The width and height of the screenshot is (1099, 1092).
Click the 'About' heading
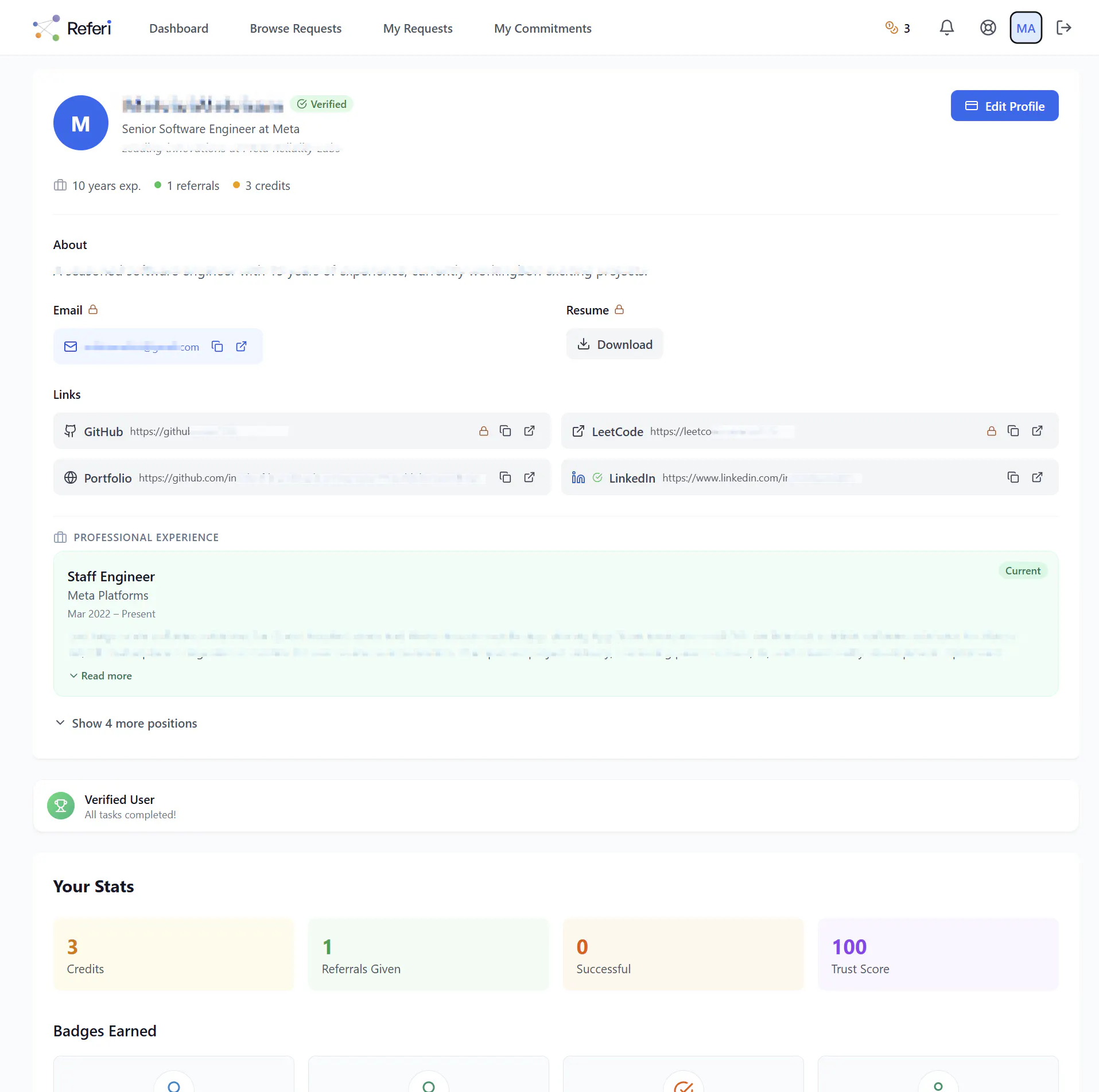click(70, 245)
